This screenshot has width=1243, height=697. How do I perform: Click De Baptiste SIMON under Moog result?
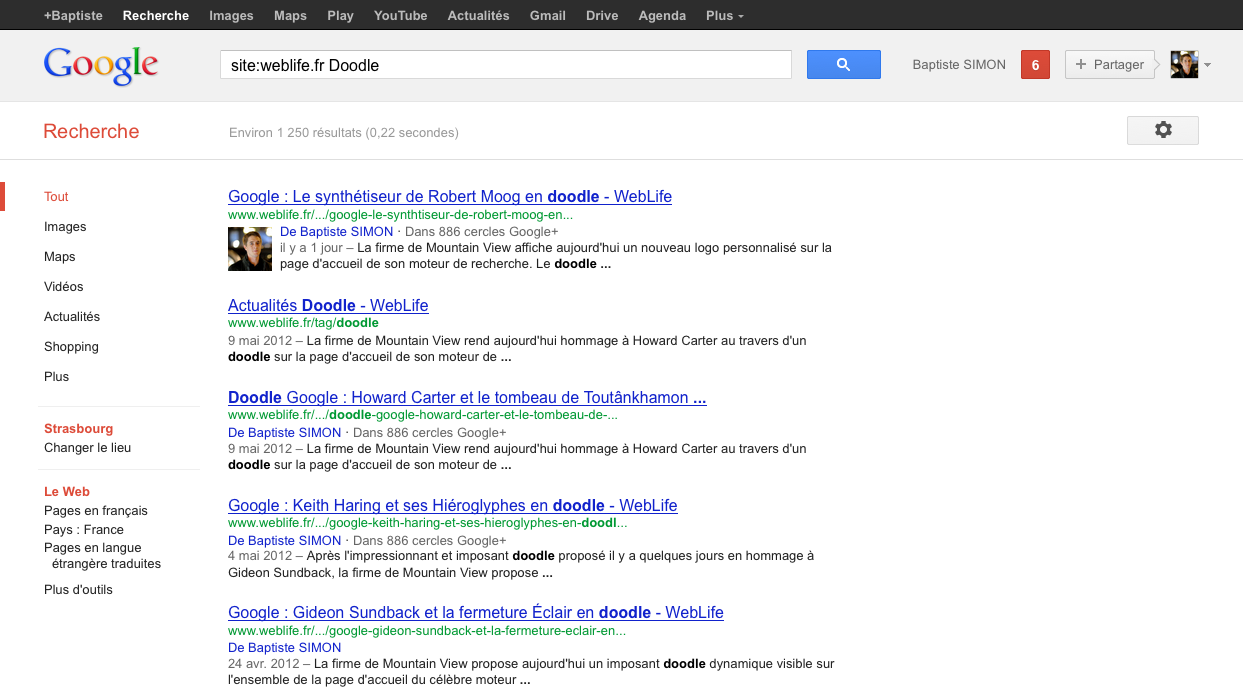(x=337, y=232)
